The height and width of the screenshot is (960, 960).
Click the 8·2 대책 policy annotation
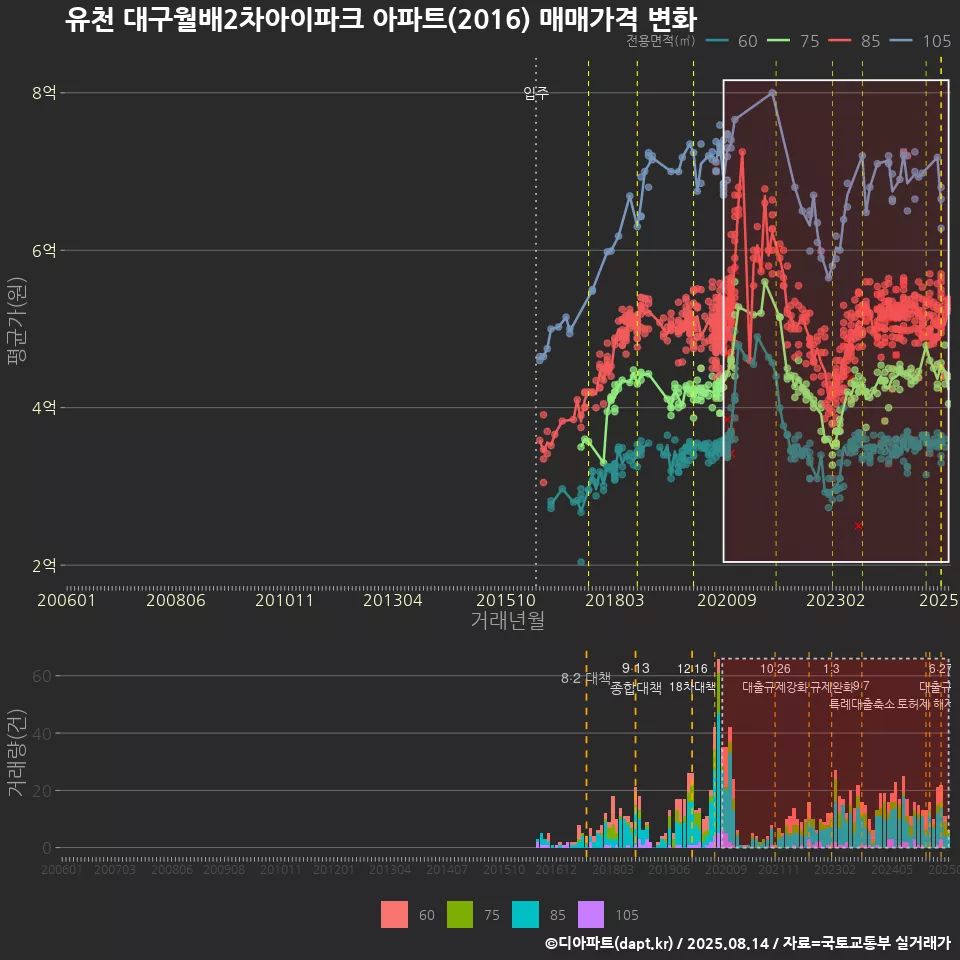coord(586,678)
